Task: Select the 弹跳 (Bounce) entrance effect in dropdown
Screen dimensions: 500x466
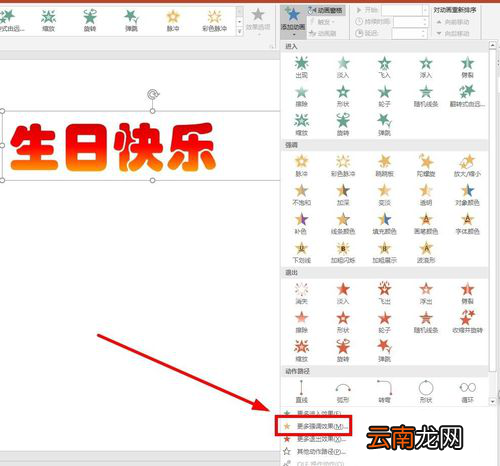Action: [x=384, y=125]
